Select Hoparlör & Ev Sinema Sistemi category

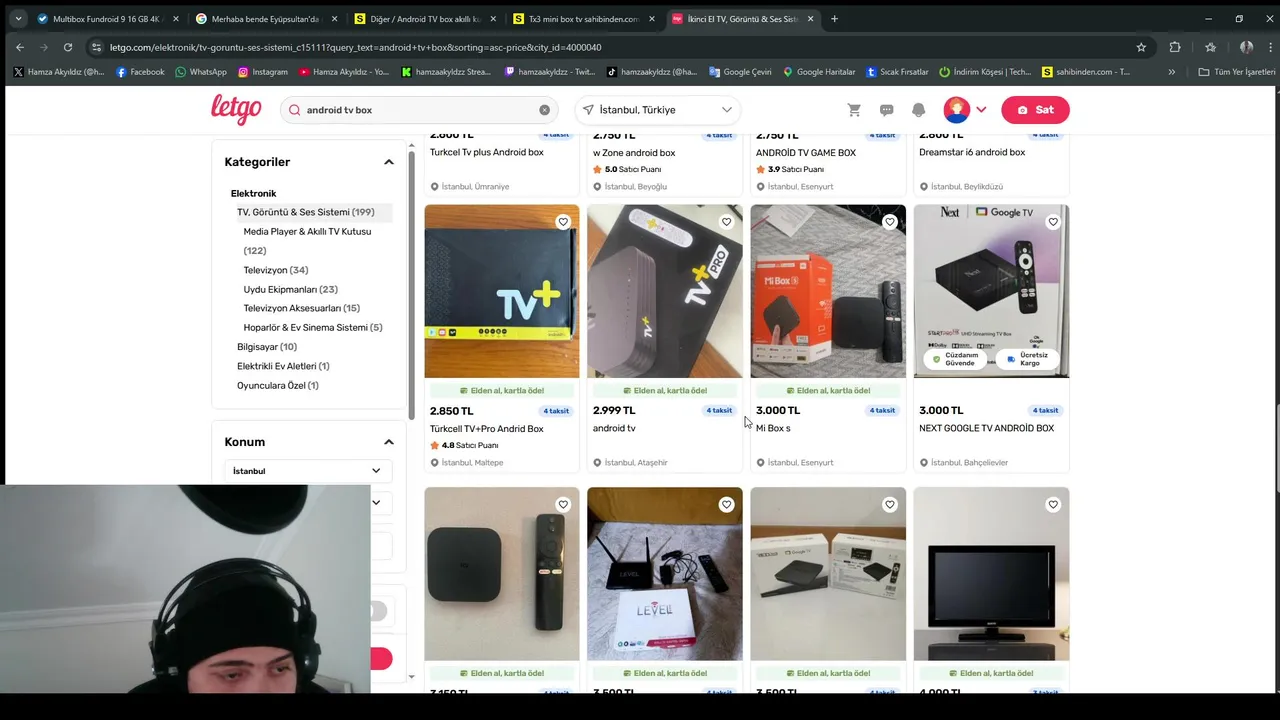(x=313, y=327)
